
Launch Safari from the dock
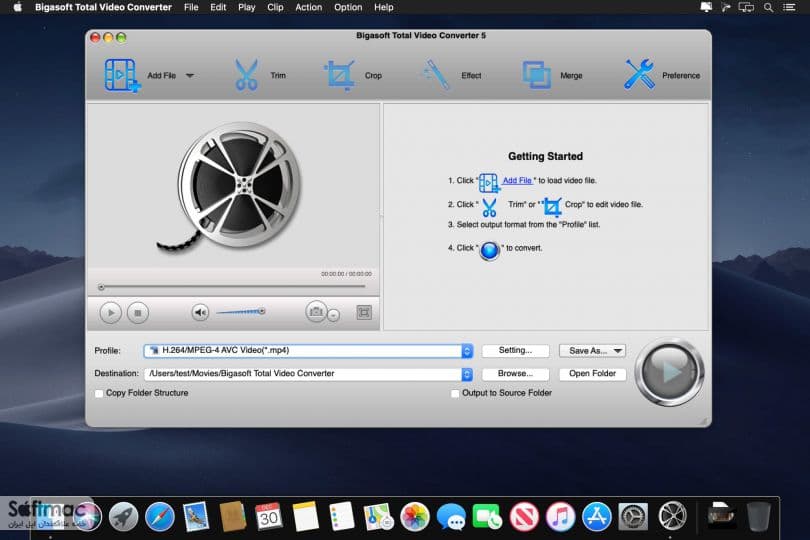click(x=160, y=516)
